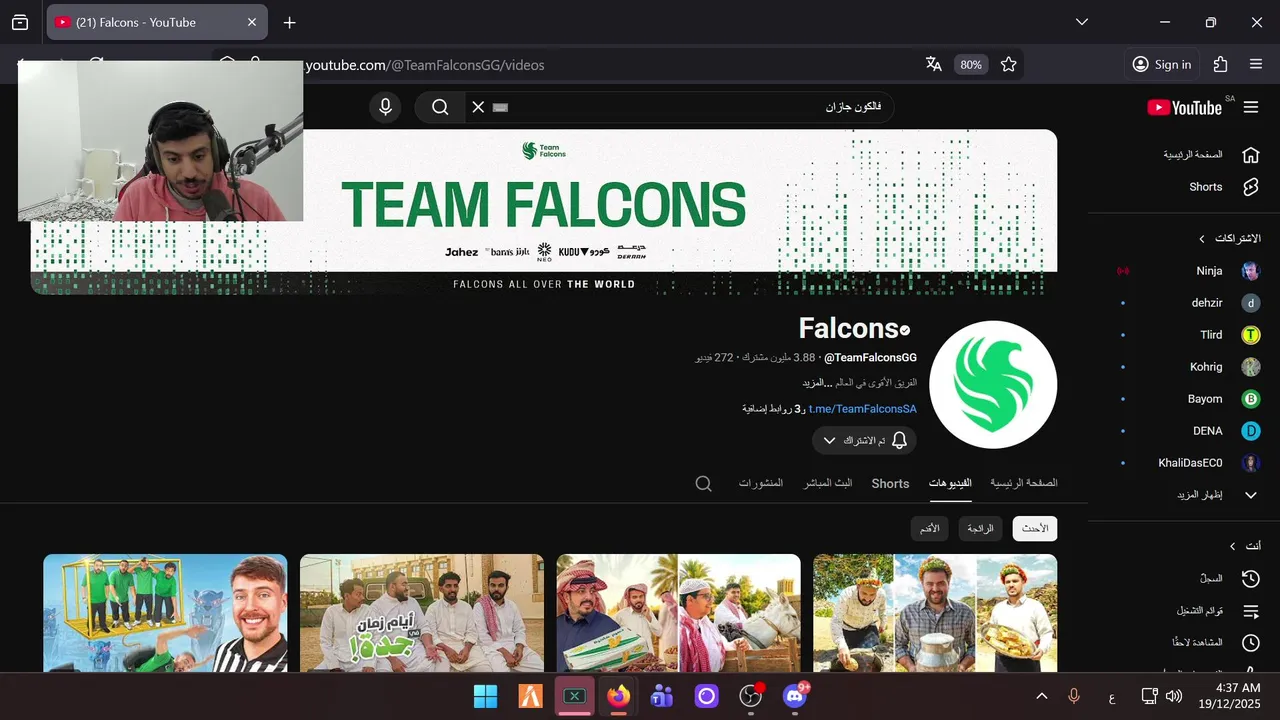Expand the أنت section chevron
The image size is (1280, 720).
tap(1232, 546)
